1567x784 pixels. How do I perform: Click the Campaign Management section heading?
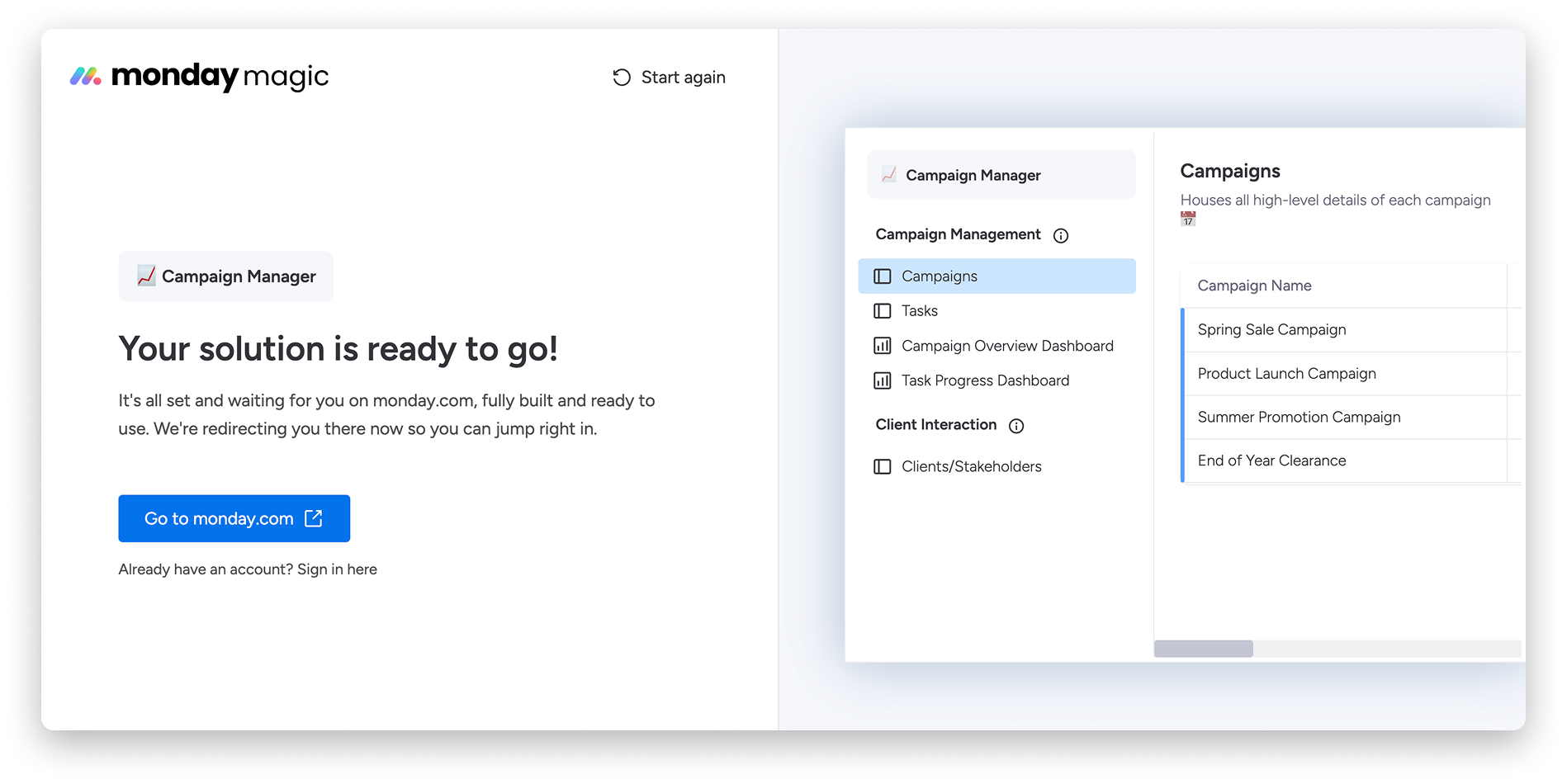coord(958,234)
